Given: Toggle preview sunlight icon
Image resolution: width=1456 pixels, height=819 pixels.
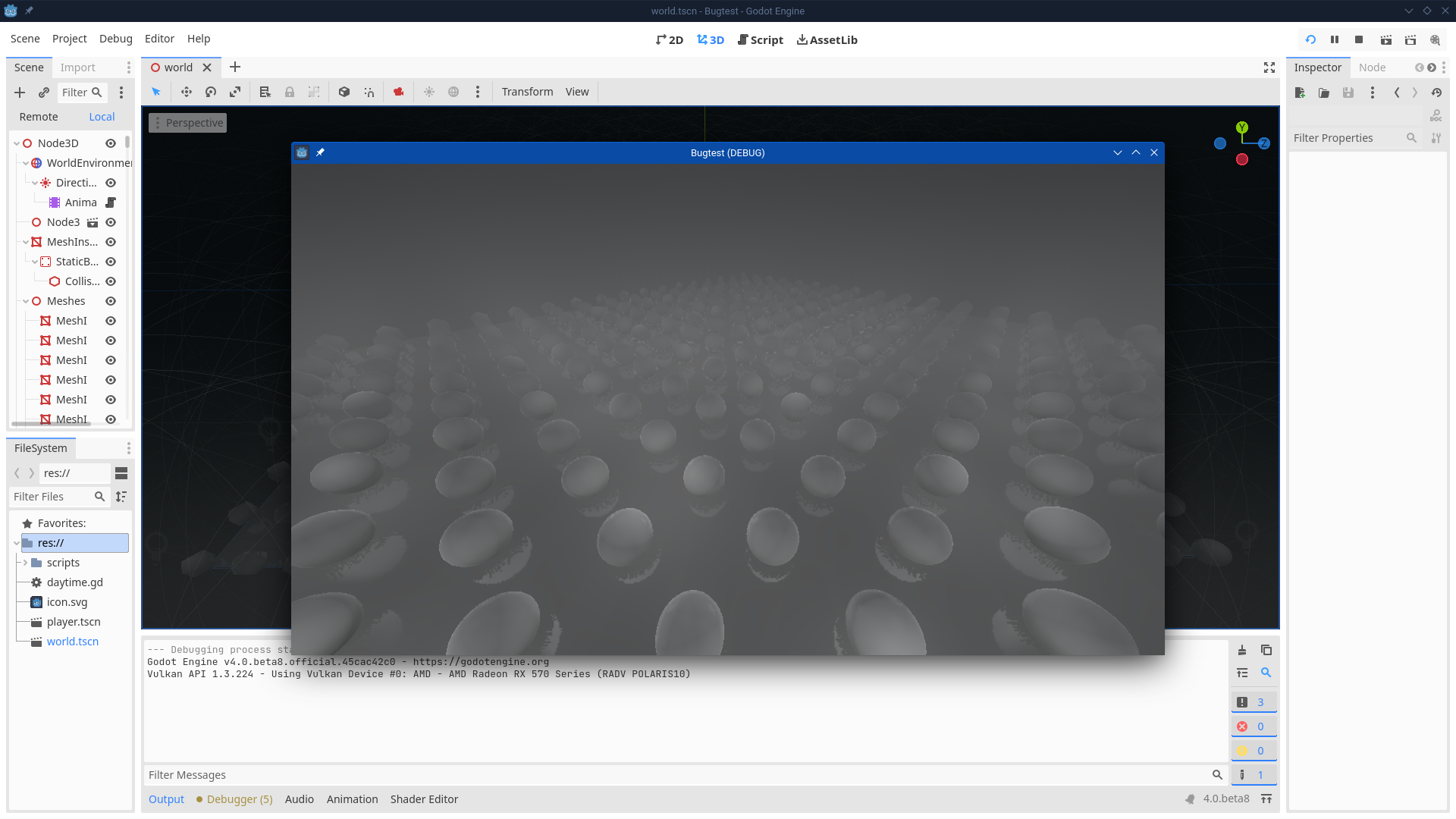Looking at the screenshot, I should pos(429,92).
